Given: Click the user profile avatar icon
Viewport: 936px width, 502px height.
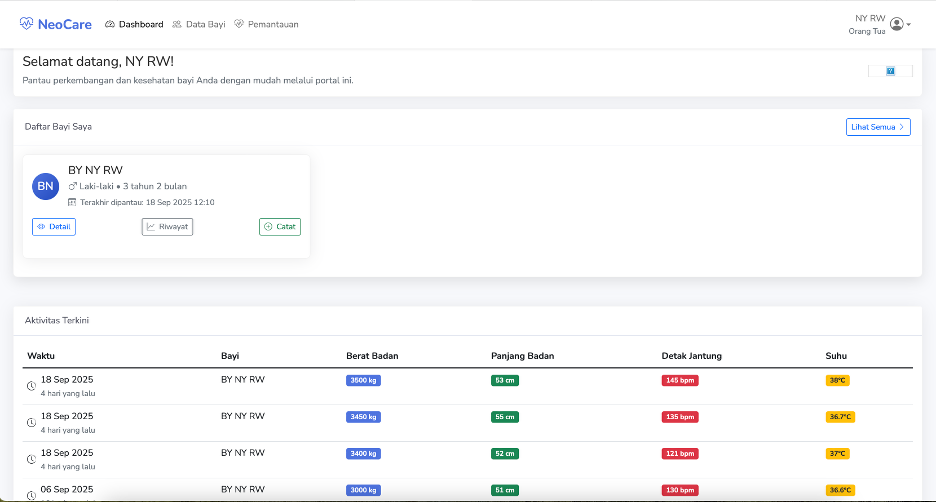Looking at the screenshot, I should (x=896, y=24).
